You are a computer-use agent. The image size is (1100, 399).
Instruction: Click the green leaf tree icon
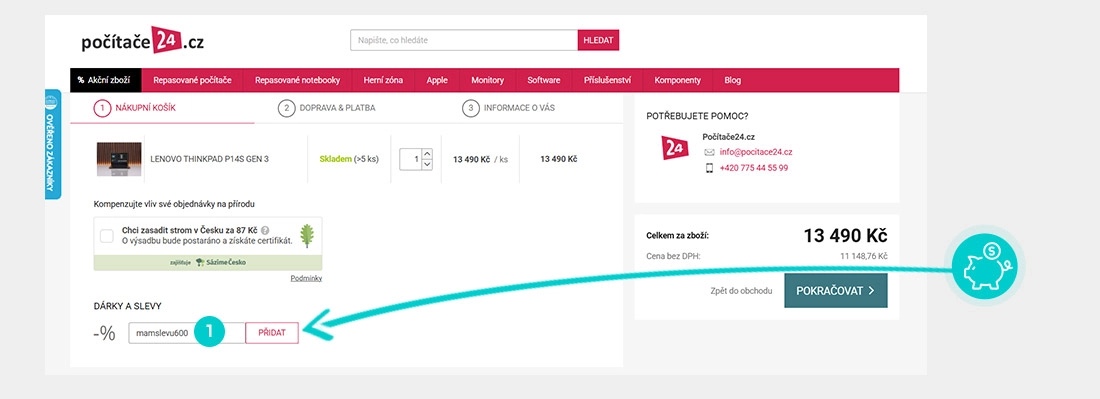point(307,236)
